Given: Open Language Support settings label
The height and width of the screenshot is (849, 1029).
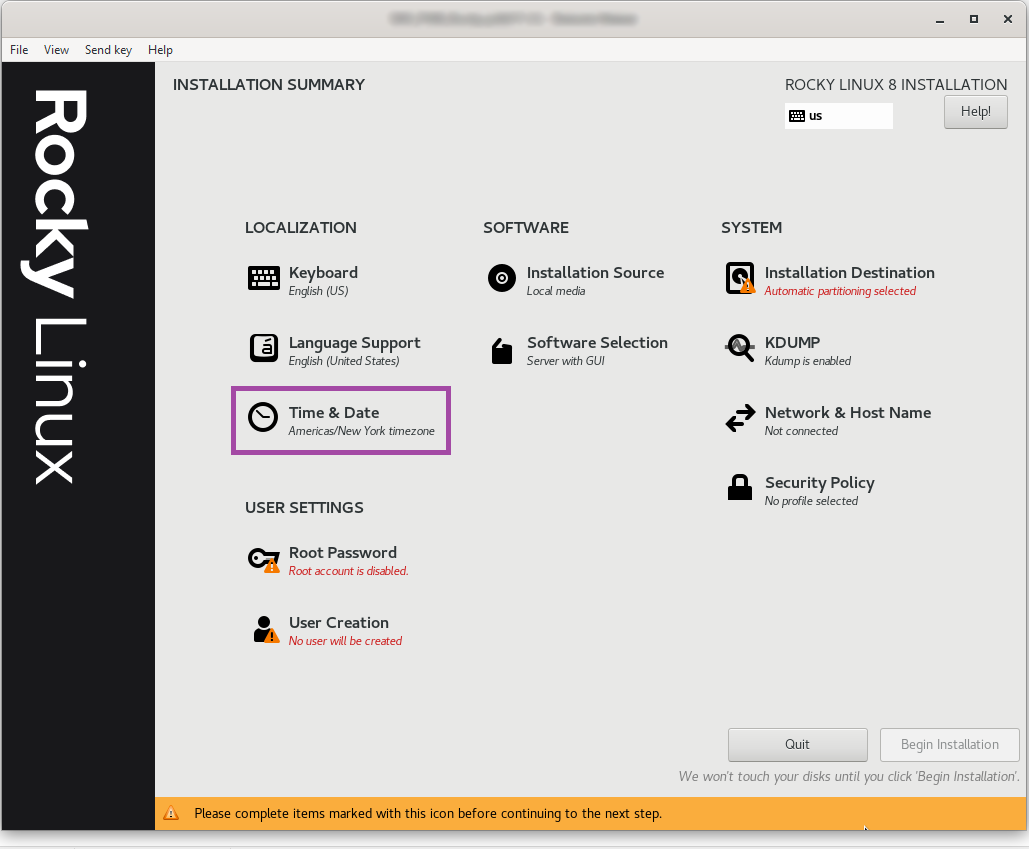Looking at the screenshot, I should point(354,342).
